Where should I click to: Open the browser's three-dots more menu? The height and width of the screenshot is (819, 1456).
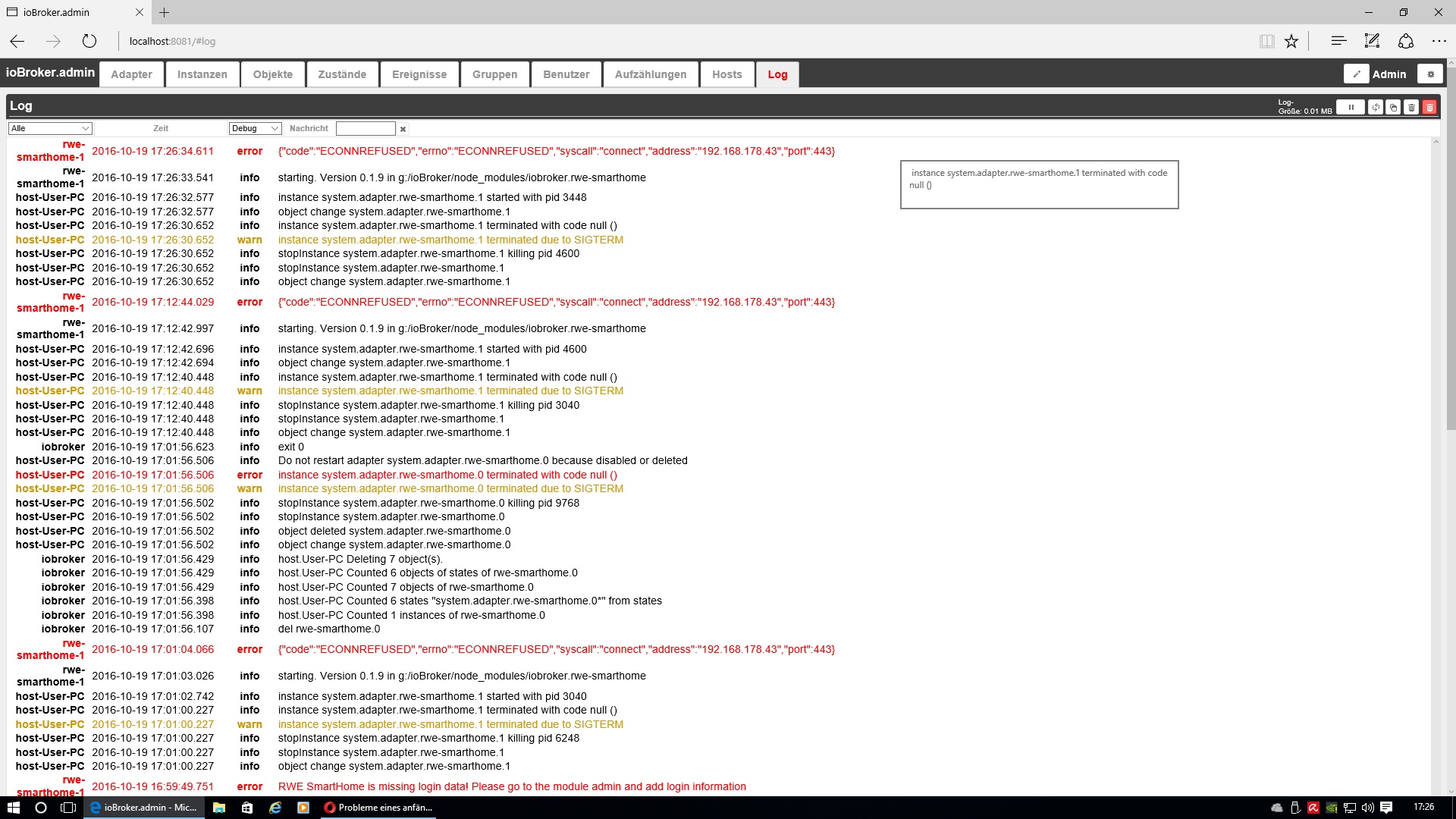[x=1439, y=41]
